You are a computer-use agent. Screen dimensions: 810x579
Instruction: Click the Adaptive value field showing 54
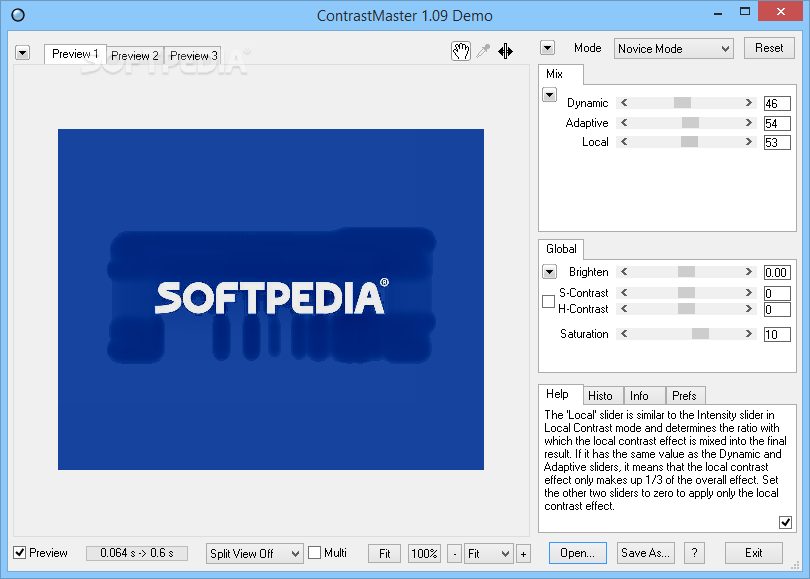pos(777,123)
